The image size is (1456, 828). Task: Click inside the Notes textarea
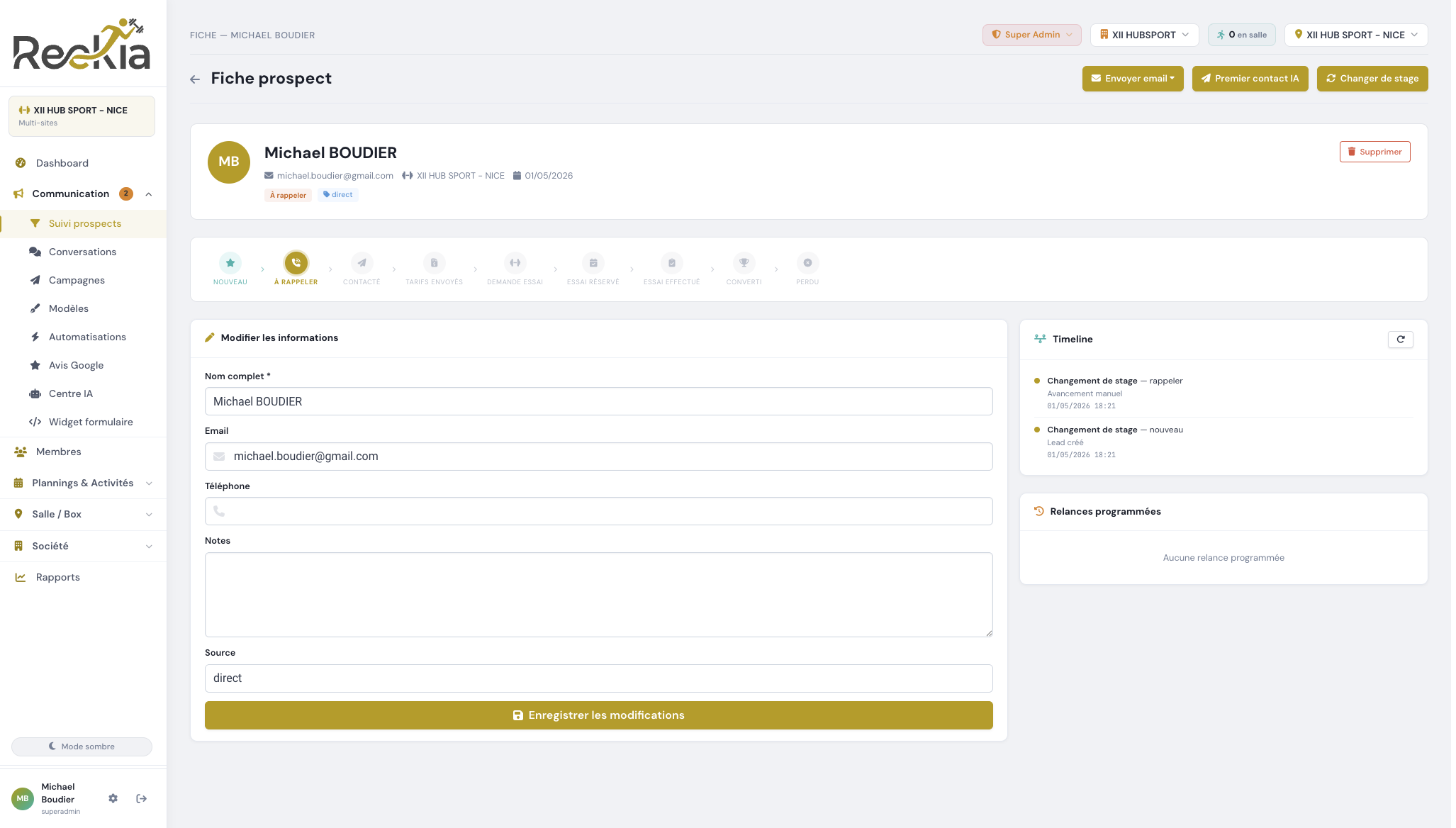598,595
